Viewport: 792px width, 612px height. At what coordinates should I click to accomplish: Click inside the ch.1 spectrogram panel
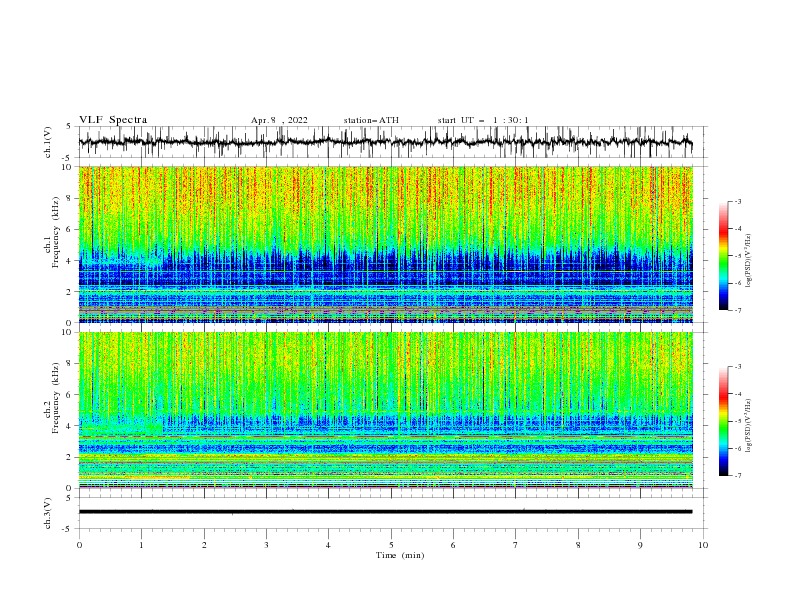[385, 244]
